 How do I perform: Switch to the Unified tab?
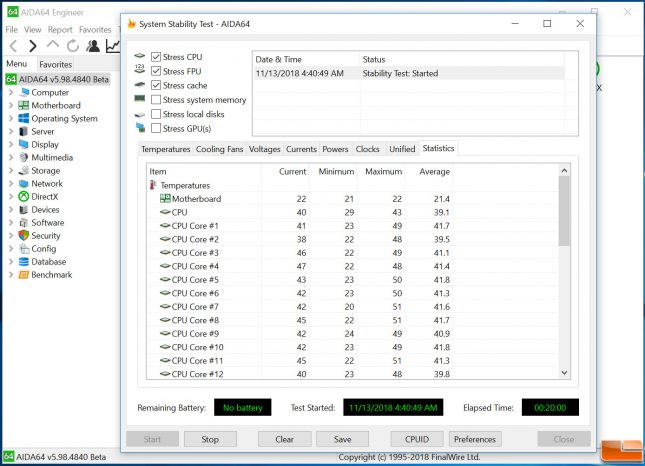402,149
